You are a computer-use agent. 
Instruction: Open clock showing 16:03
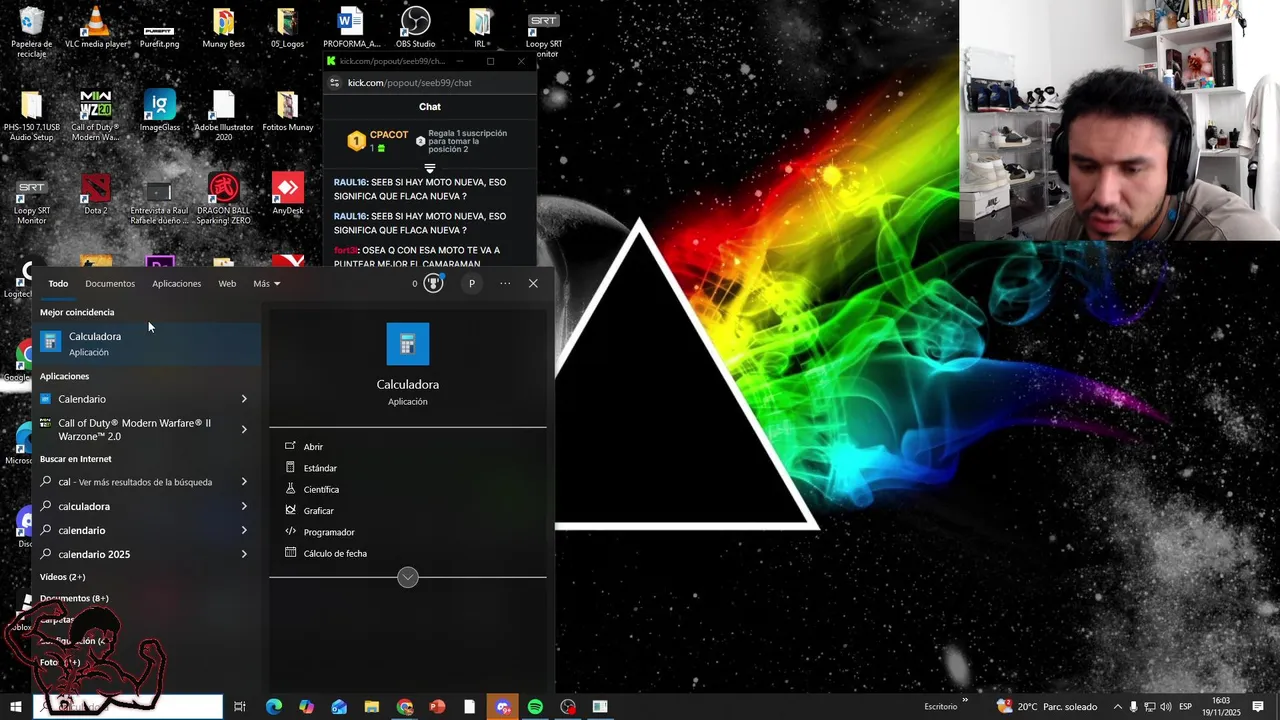(1221, 707)
